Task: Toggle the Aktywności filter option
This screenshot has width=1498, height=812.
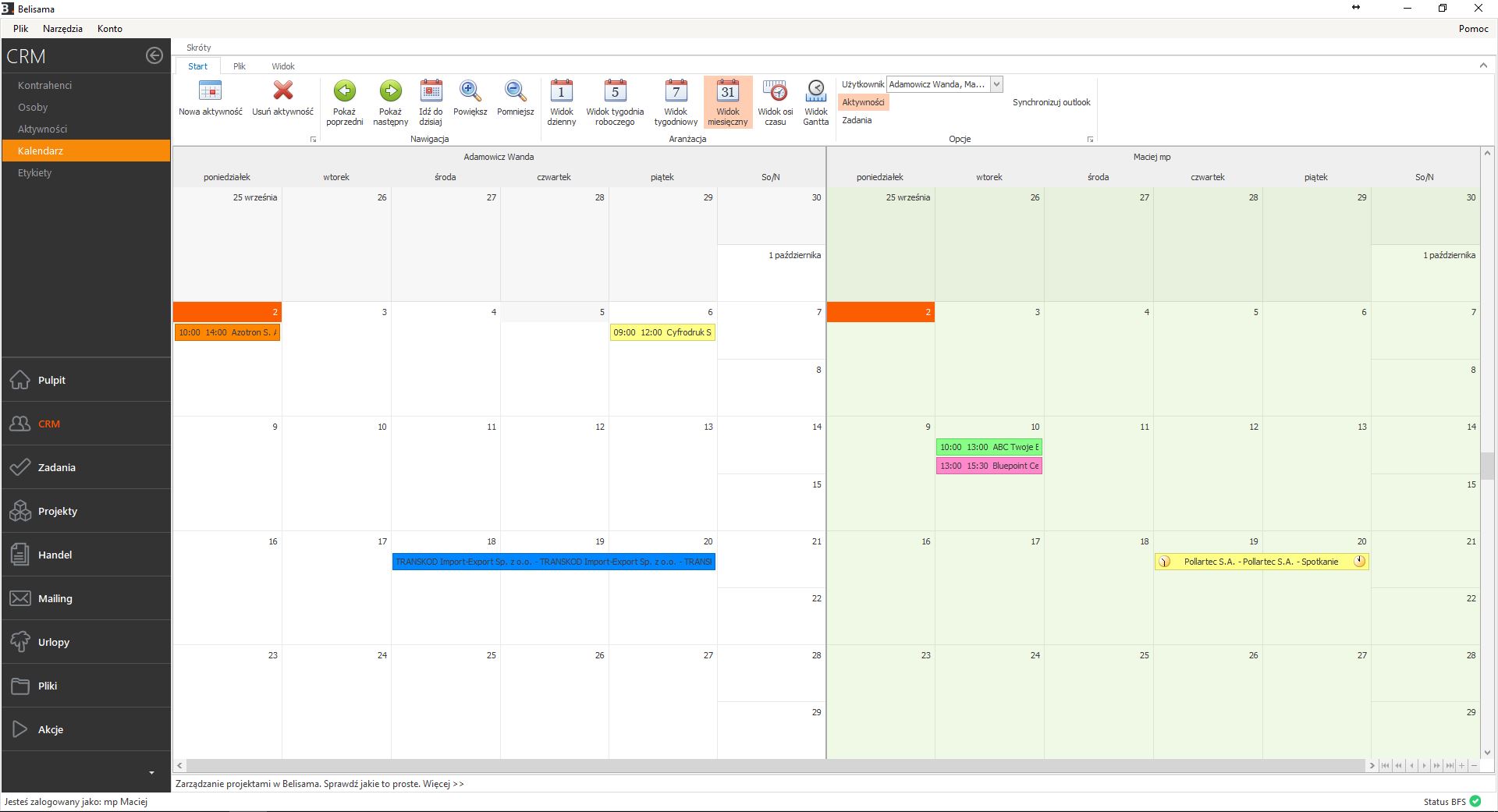Action: (863, 102)
